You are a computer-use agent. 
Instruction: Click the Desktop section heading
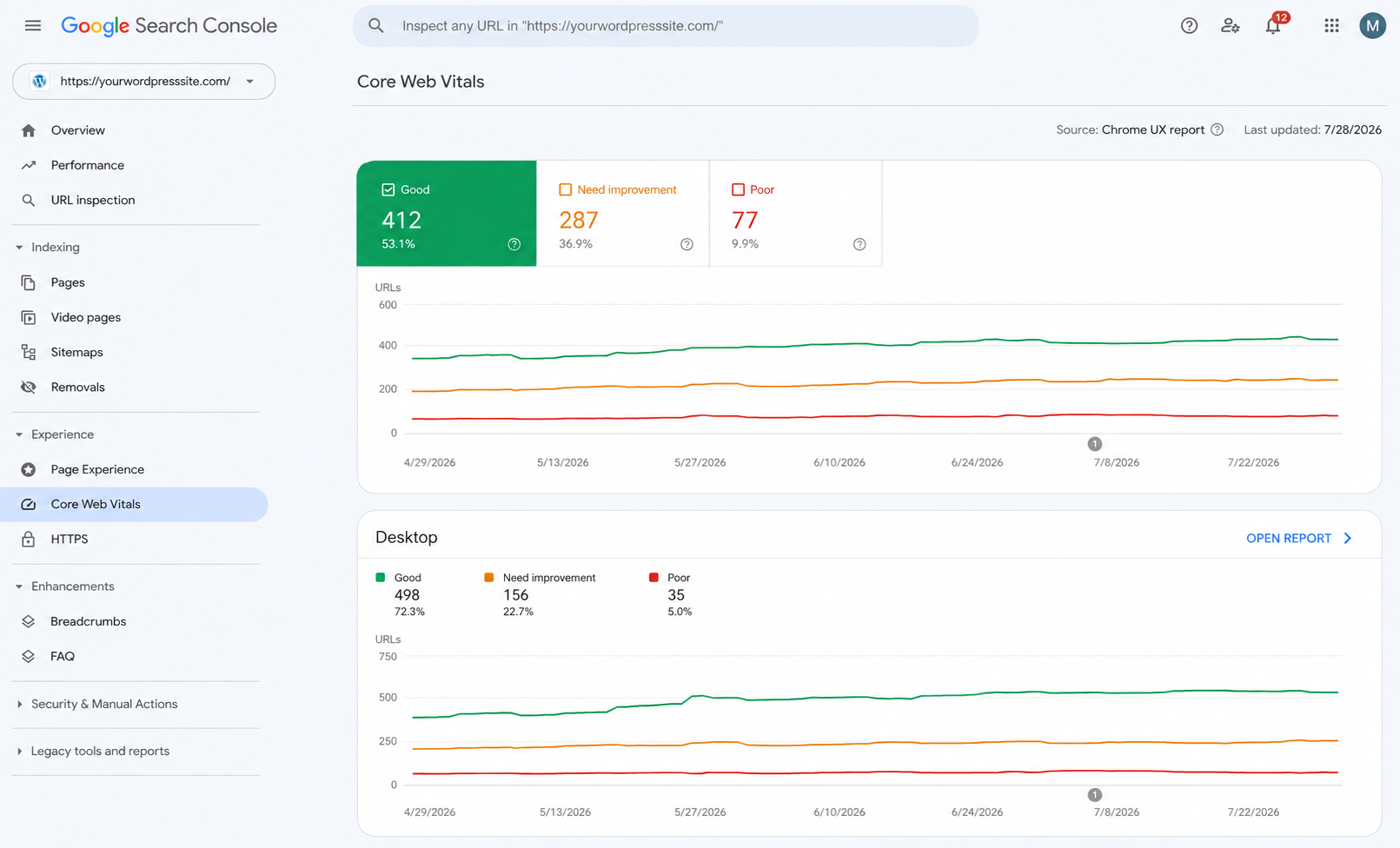pyautogui.click(x=407, y=538)
